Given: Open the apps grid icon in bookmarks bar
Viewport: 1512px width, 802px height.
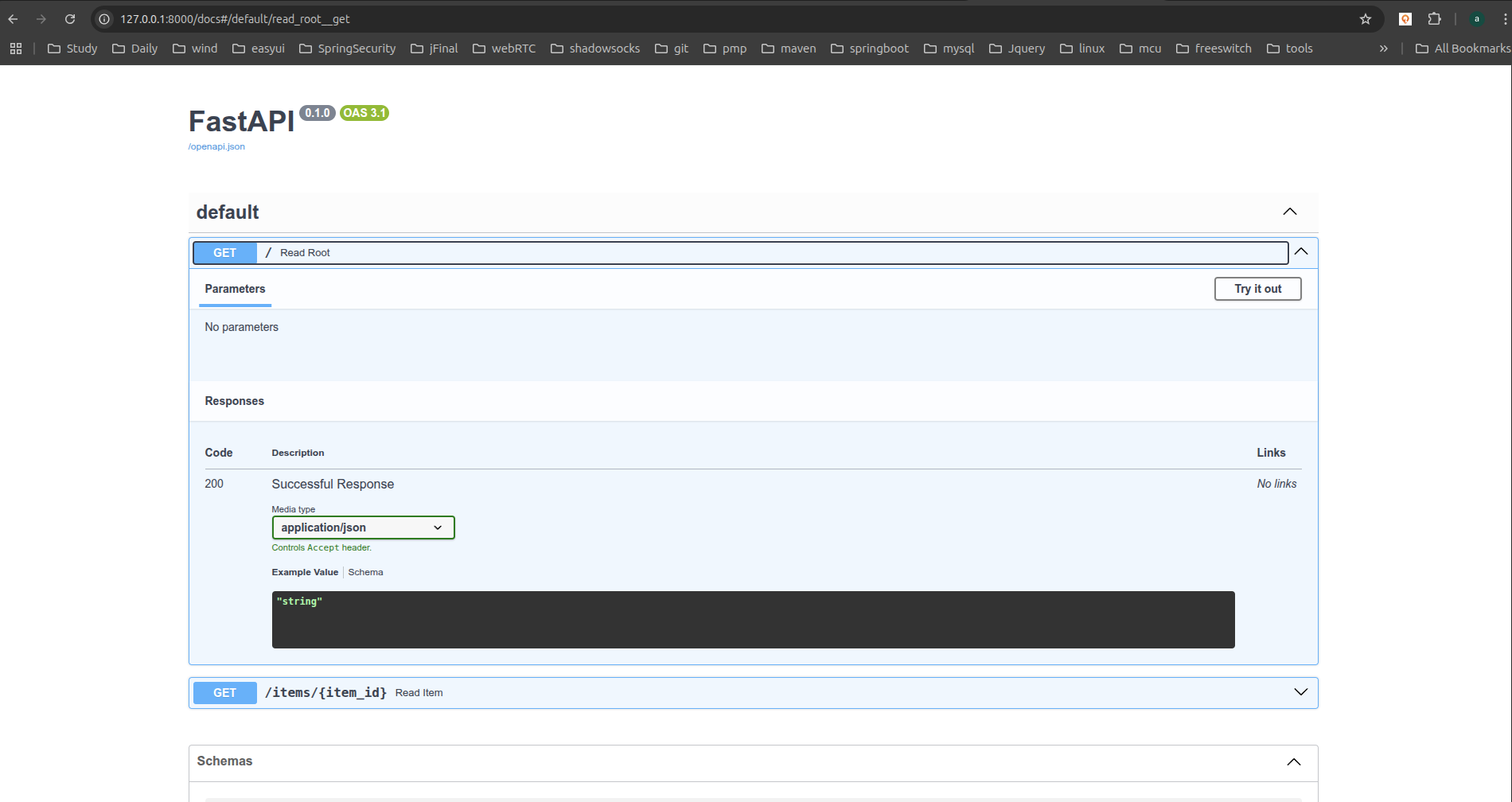Looking at the screenshot, I should [16, 49].
